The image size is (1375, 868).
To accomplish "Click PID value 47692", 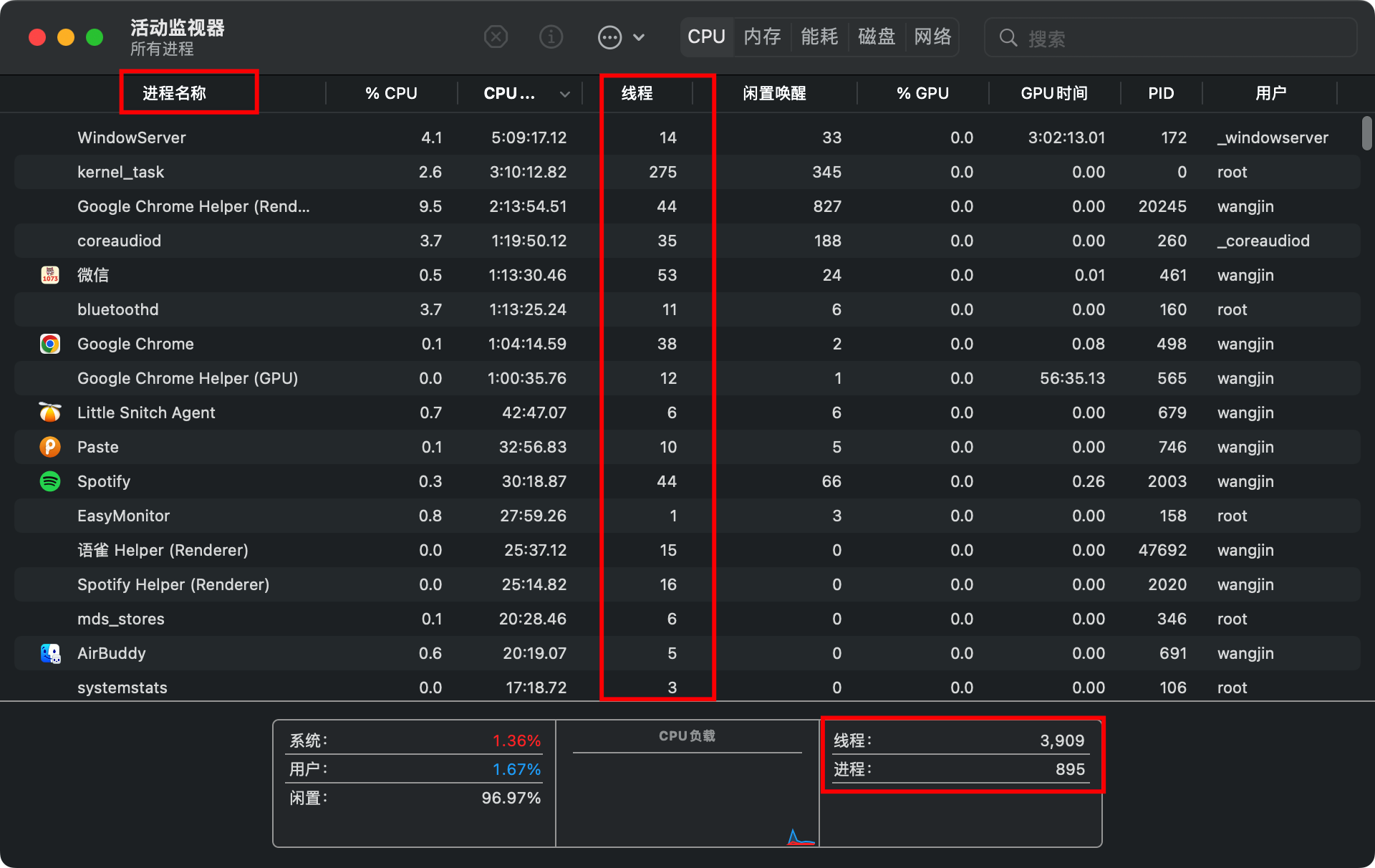I will tap(1162, 550).
